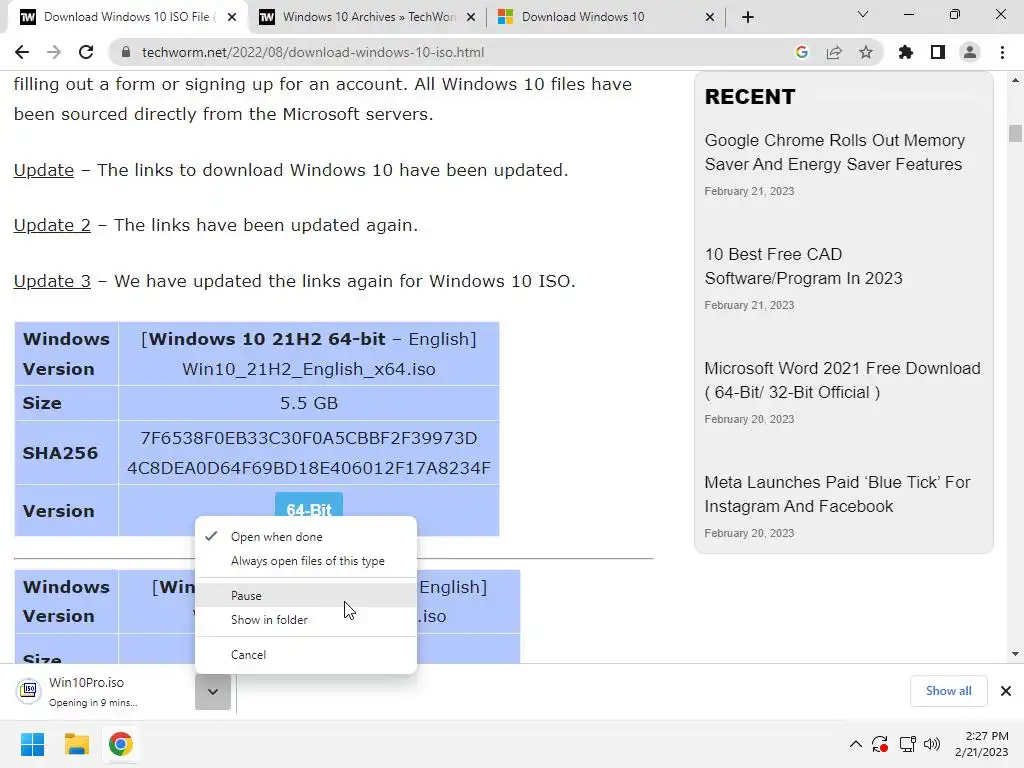Open the Meta Paid Blue Tick article
The height and width of the screenshot is (768, 1024).
tap(837, 494)
